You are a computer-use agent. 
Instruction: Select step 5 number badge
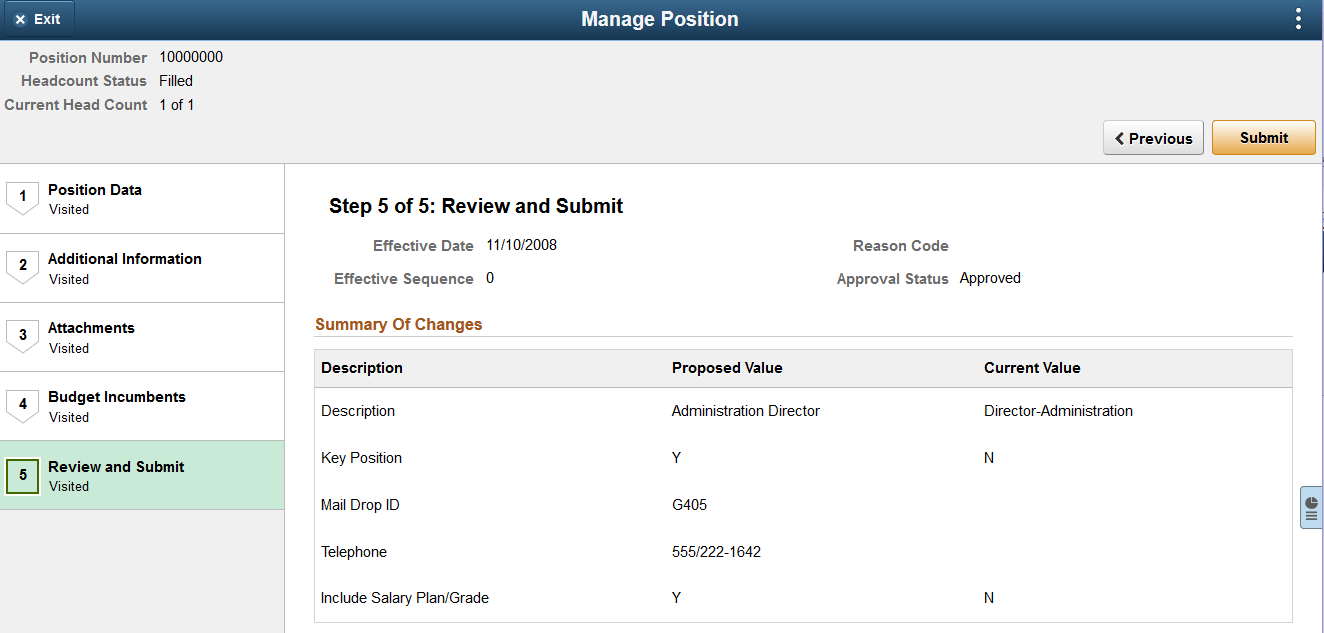point(22,476)
